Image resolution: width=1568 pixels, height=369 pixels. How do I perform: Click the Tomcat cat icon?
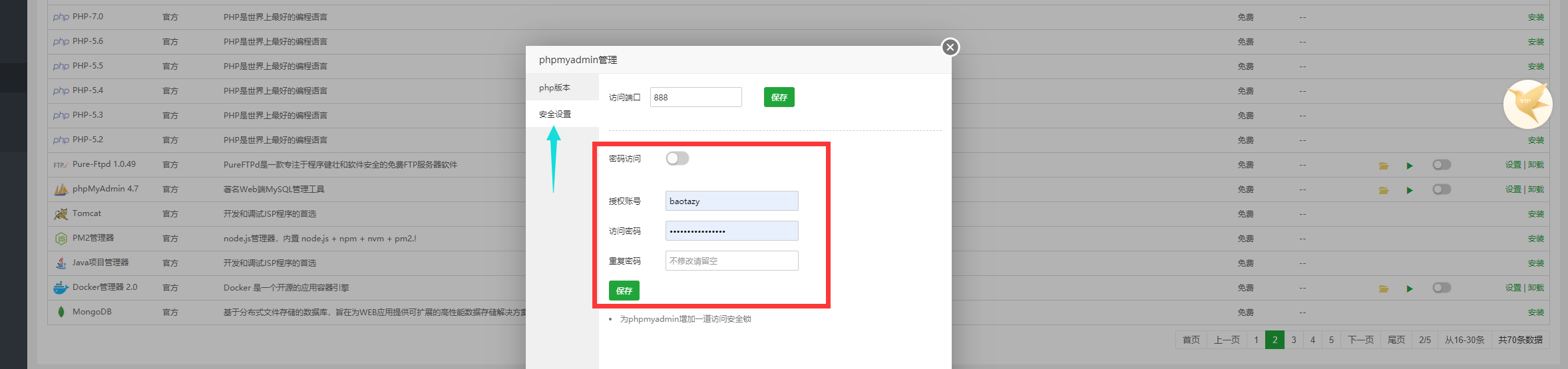click(x=61, y=214)
